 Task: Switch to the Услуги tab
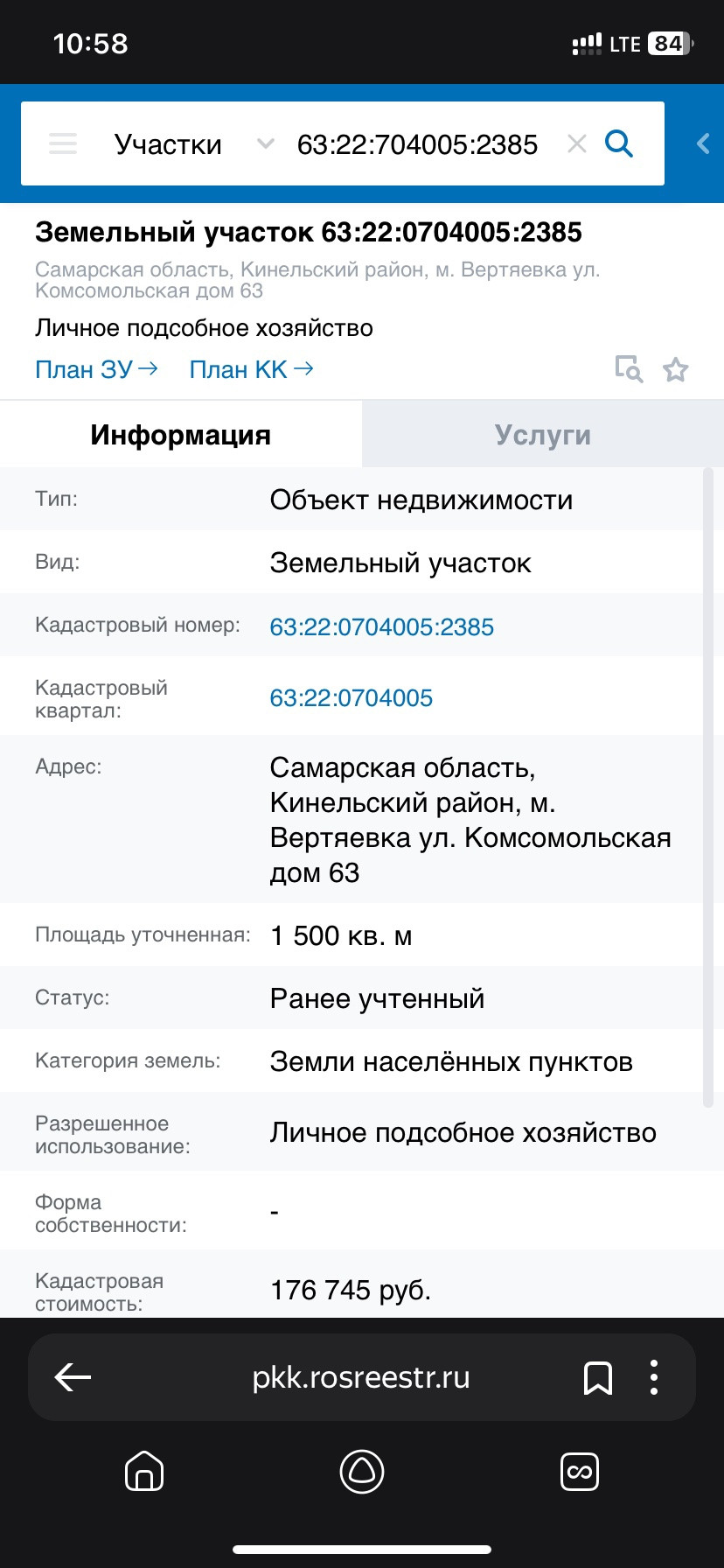(x=543, y=435)
